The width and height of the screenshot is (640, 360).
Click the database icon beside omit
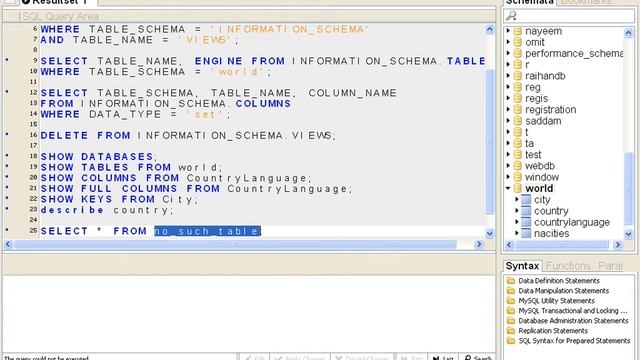coord(518,42)
